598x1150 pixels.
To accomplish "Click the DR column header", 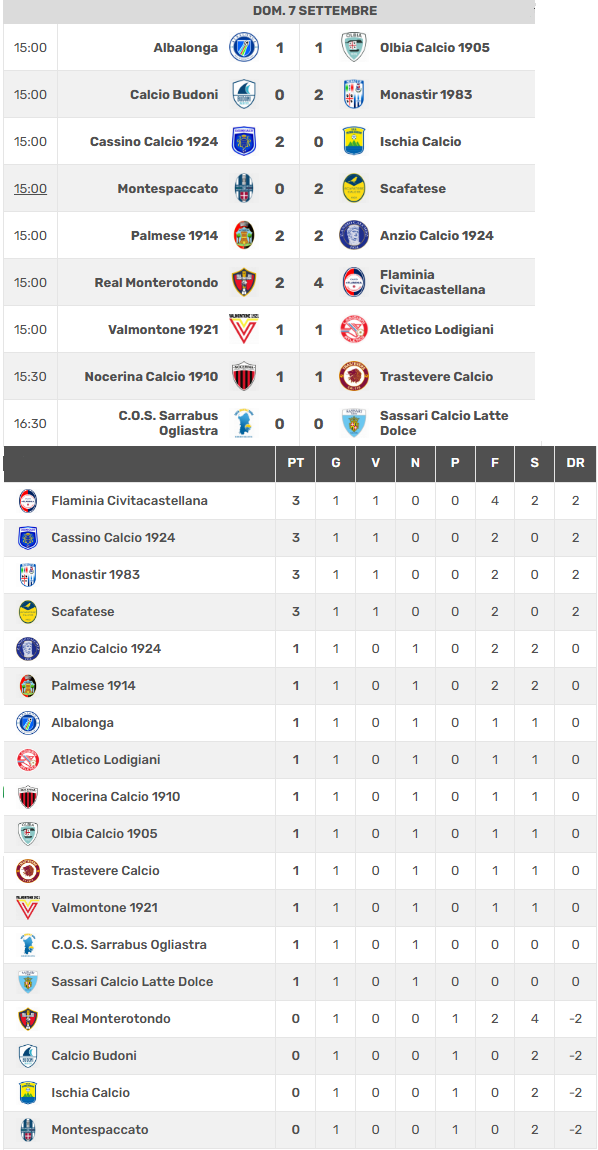I will click(x=575, y=464).
